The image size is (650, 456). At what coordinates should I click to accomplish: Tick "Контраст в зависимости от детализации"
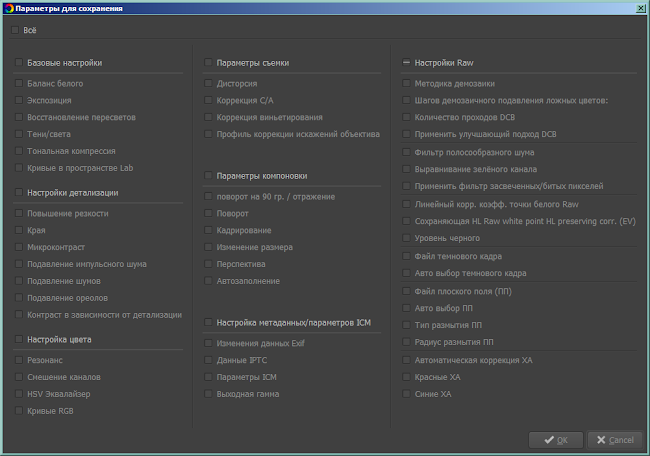tap(19, 315)
